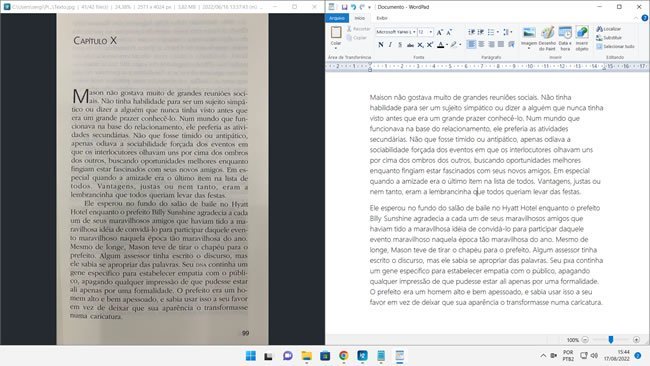Click the Copiar (copy) button
This screenshot has width=650, height=366.
357,38
